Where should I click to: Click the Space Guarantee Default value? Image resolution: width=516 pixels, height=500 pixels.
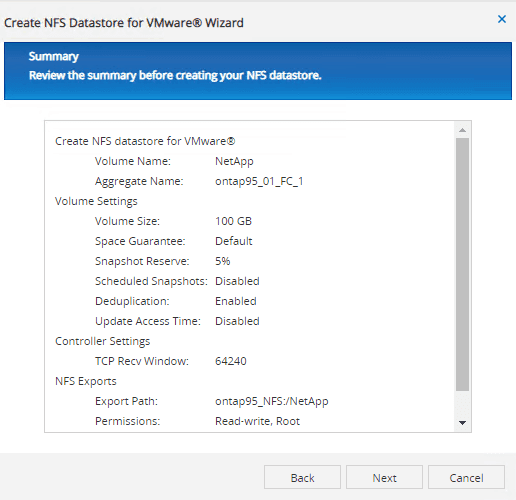(x=234, y=241)
